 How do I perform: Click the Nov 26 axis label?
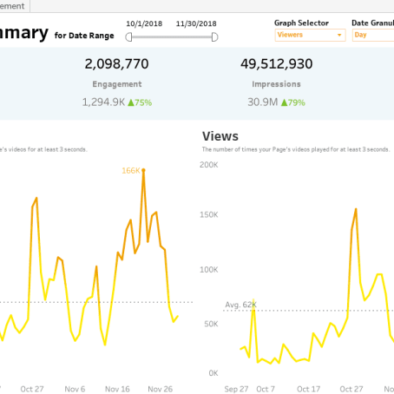click(160, 389)
